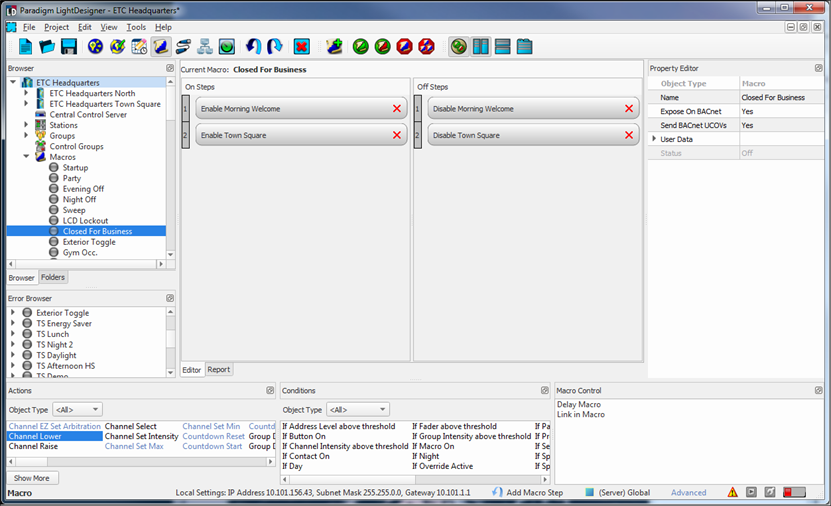Click the second green round macro icon
Viewport: 831px width, 506px height.
click(x=382, y=47)
